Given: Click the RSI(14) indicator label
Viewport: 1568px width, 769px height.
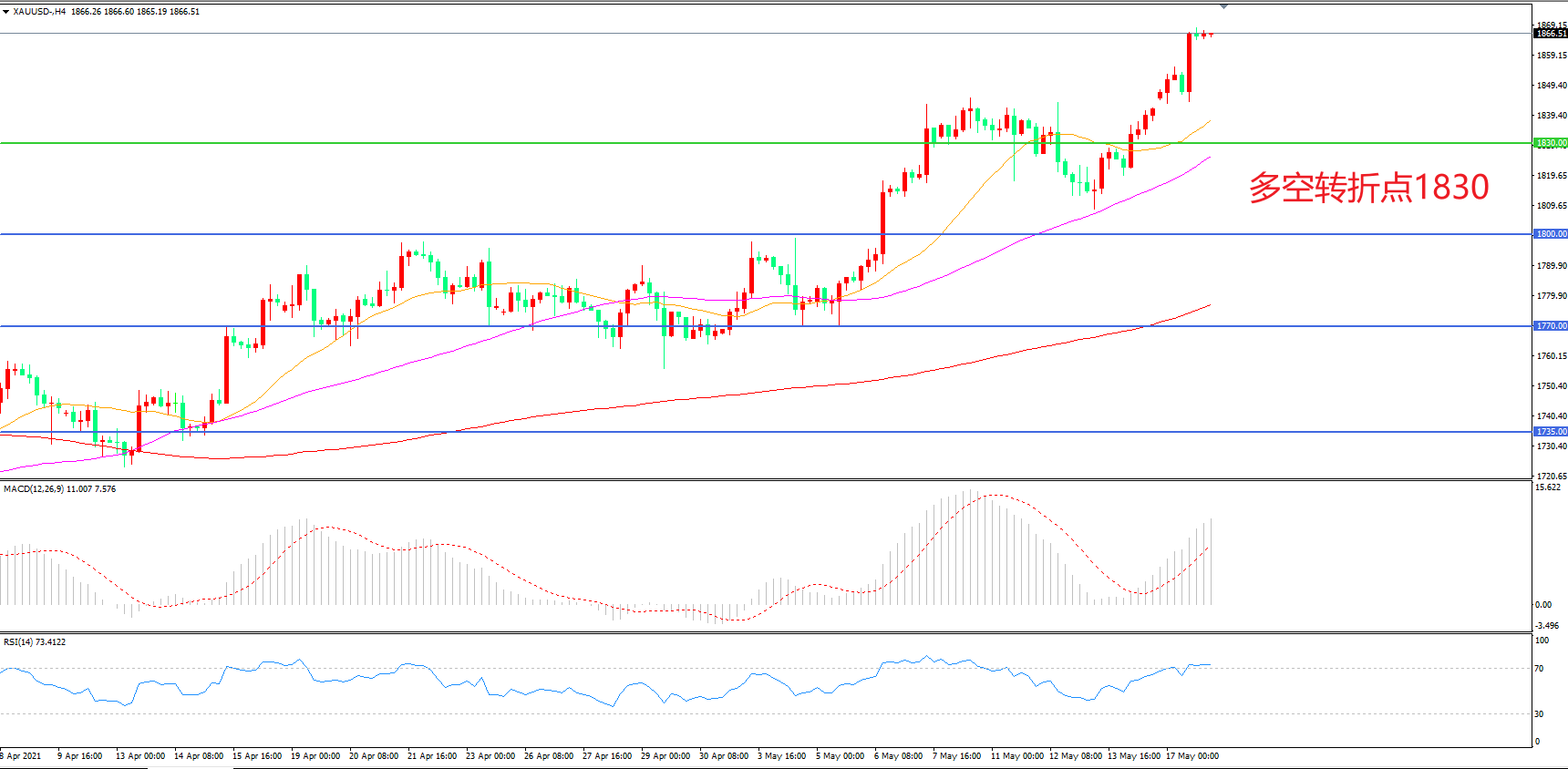Looking at the screenshot, I should 35,642.
